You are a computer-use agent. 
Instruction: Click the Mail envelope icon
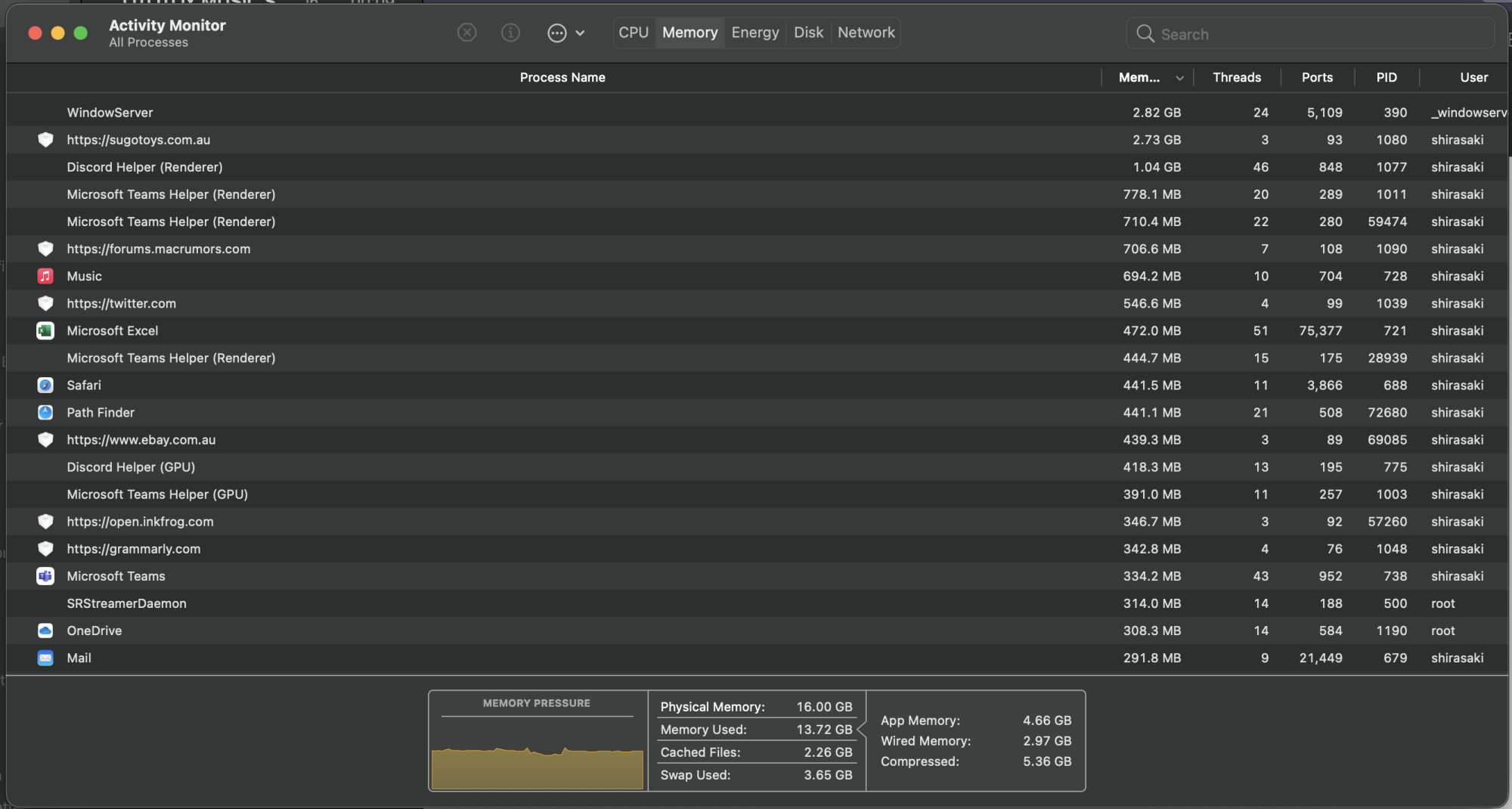(45, 658)
